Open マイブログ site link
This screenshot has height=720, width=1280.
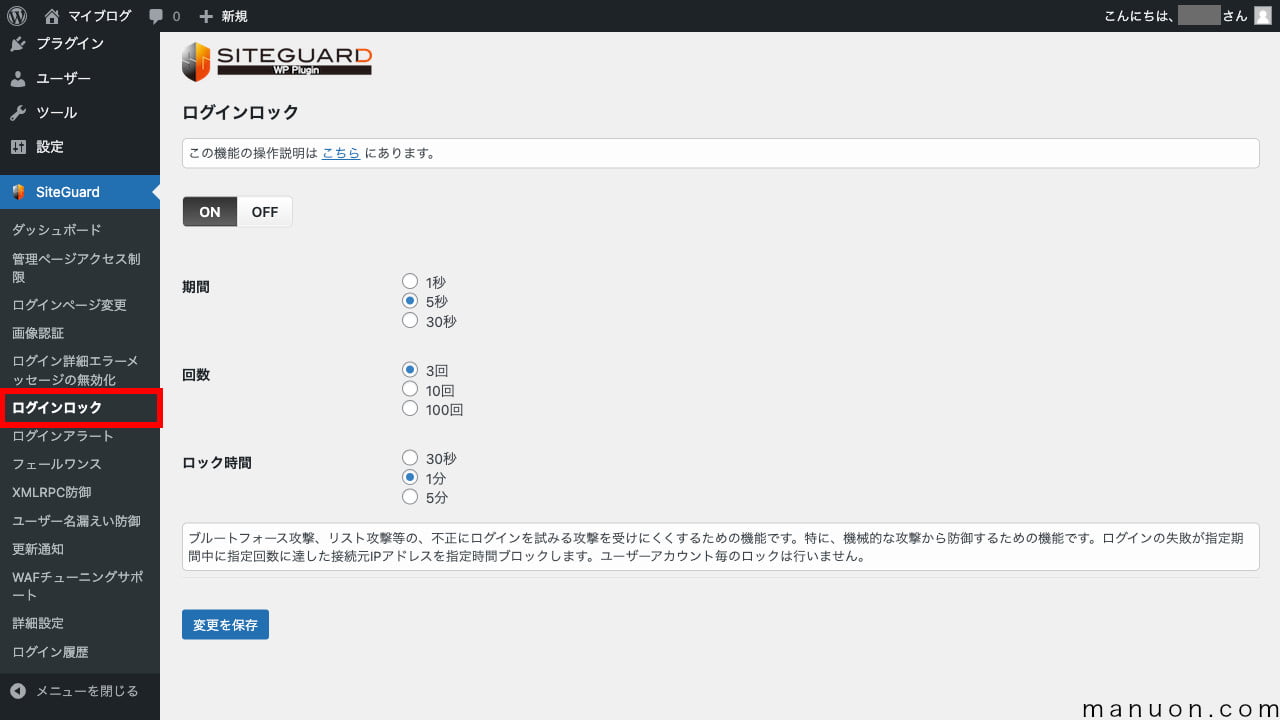click(99, 16)
